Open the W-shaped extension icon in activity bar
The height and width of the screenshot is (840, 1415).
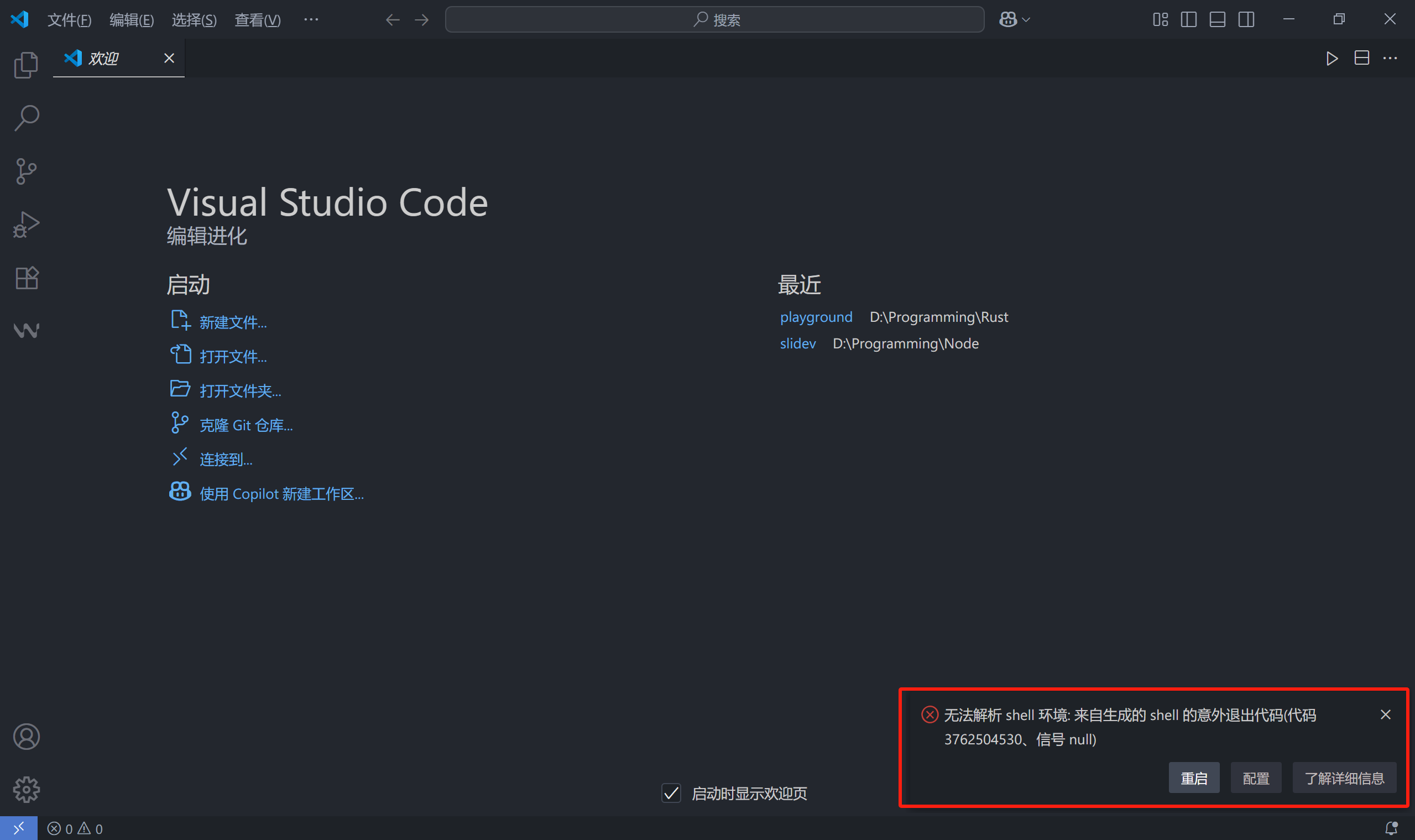(x=26, y=330)
